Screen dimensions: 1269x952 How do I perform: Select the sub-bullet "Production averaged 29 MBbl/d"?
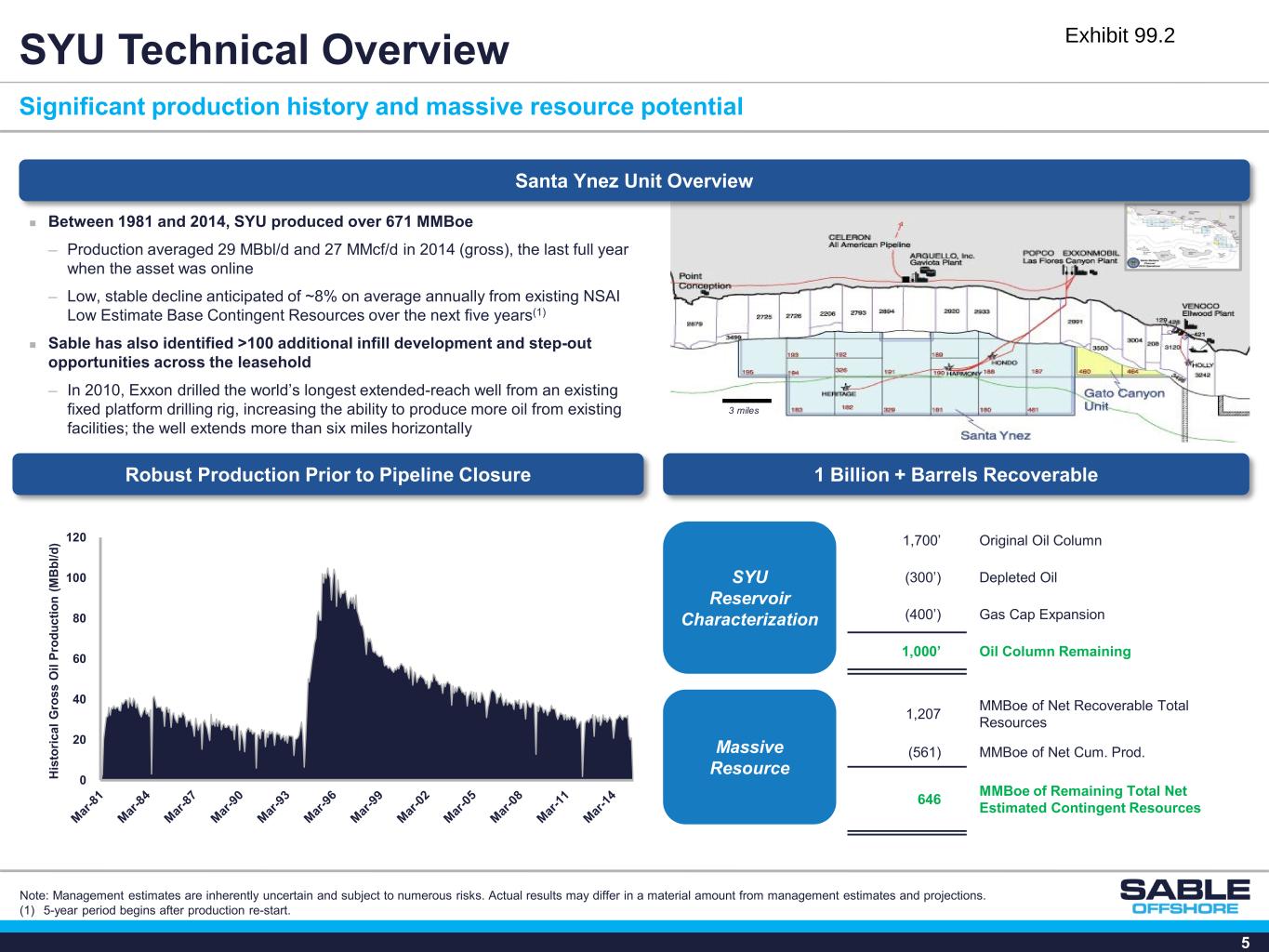click(x=348, y=259)
